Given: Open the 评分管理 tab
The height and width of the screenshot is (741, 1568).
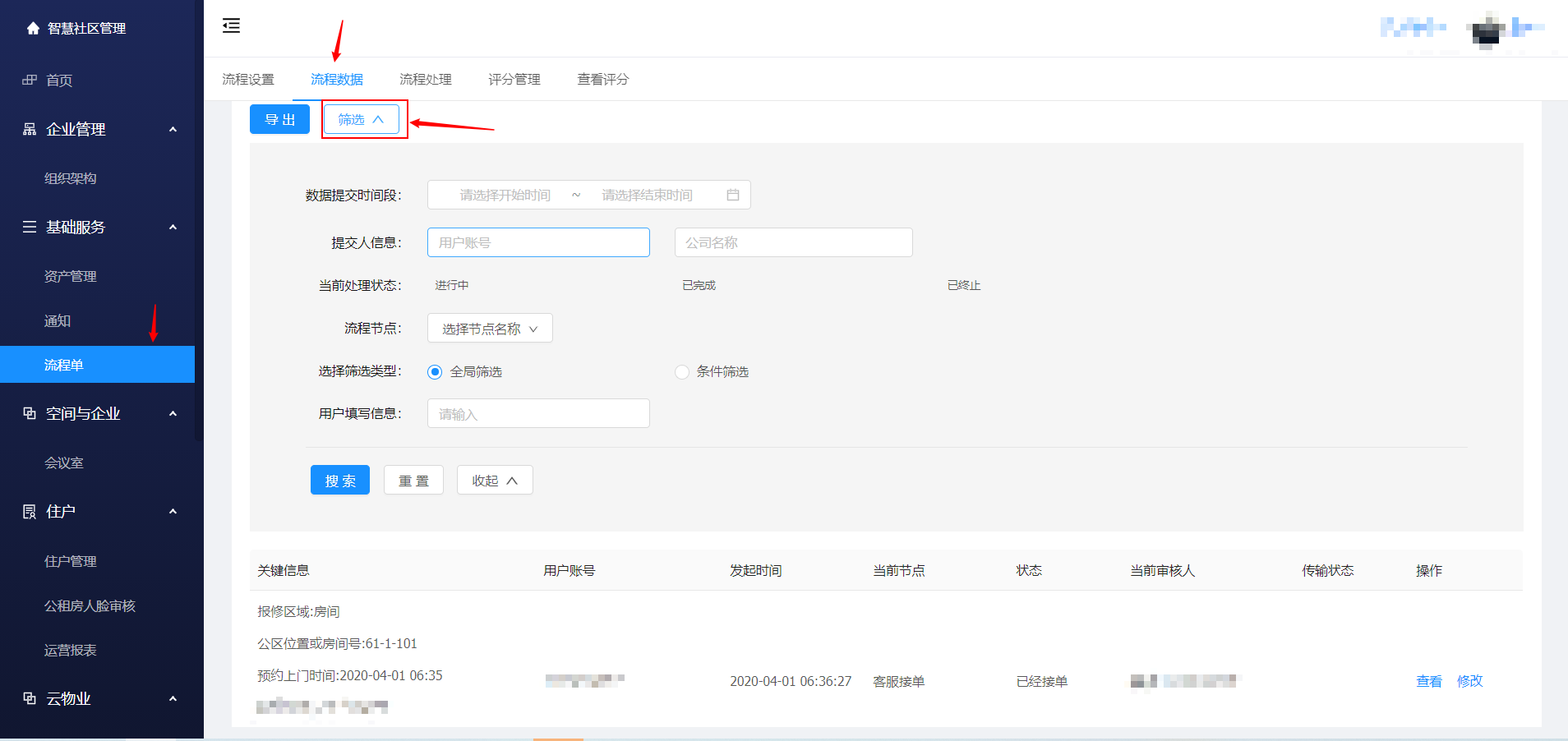Looking at the screenshot, I should pos(514,80).
